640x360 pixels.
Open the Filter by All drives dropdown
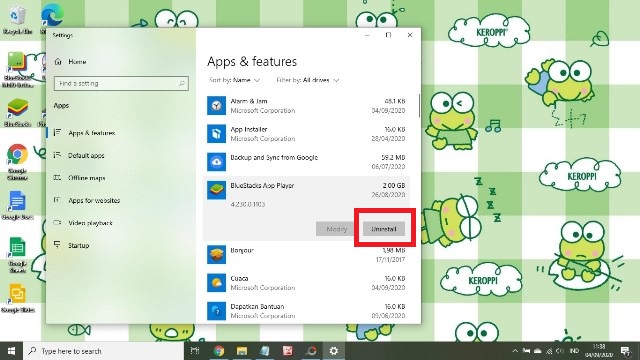[x=308, y=80]
